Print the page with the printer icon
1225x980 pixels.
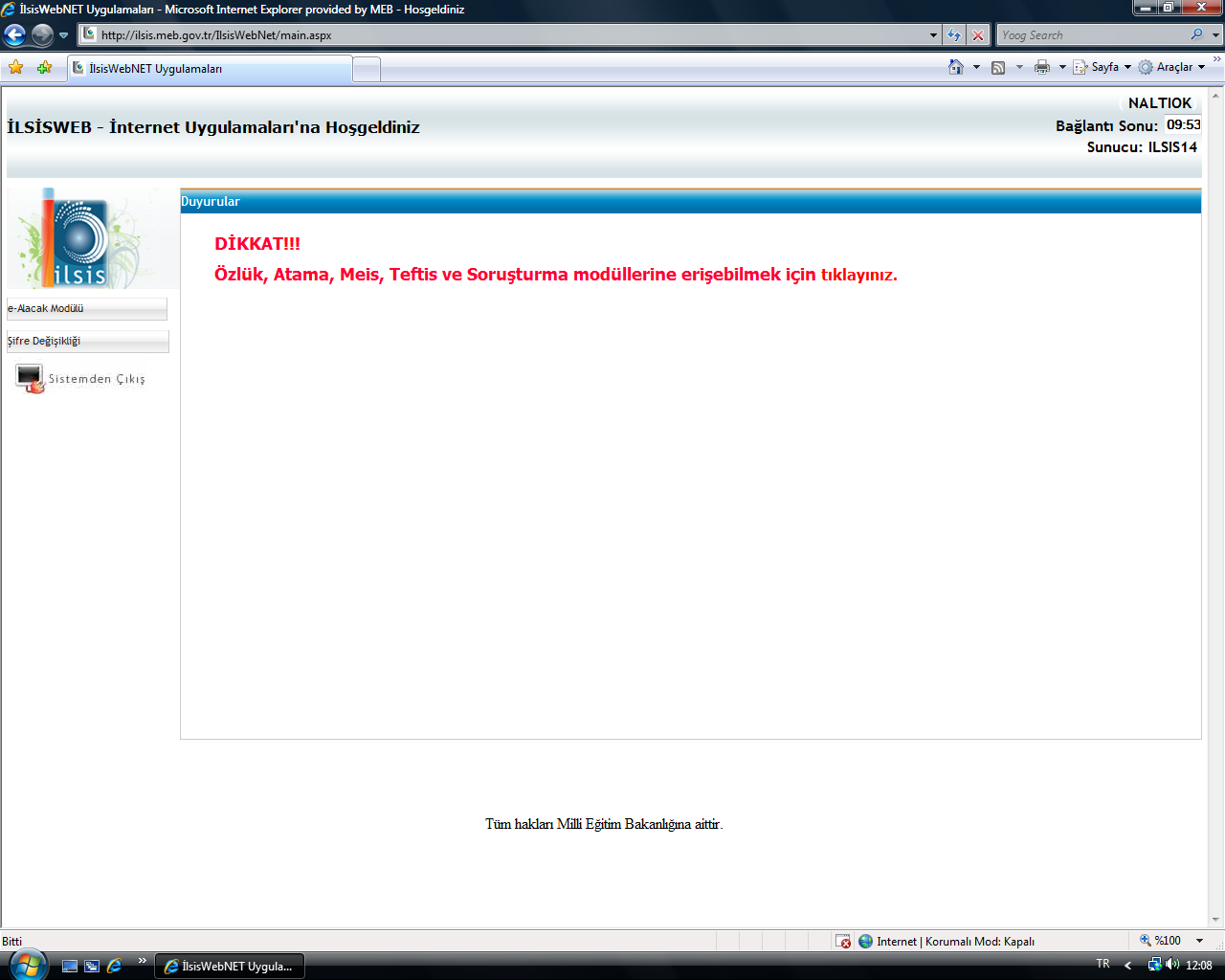click(x=1042, y=67)
